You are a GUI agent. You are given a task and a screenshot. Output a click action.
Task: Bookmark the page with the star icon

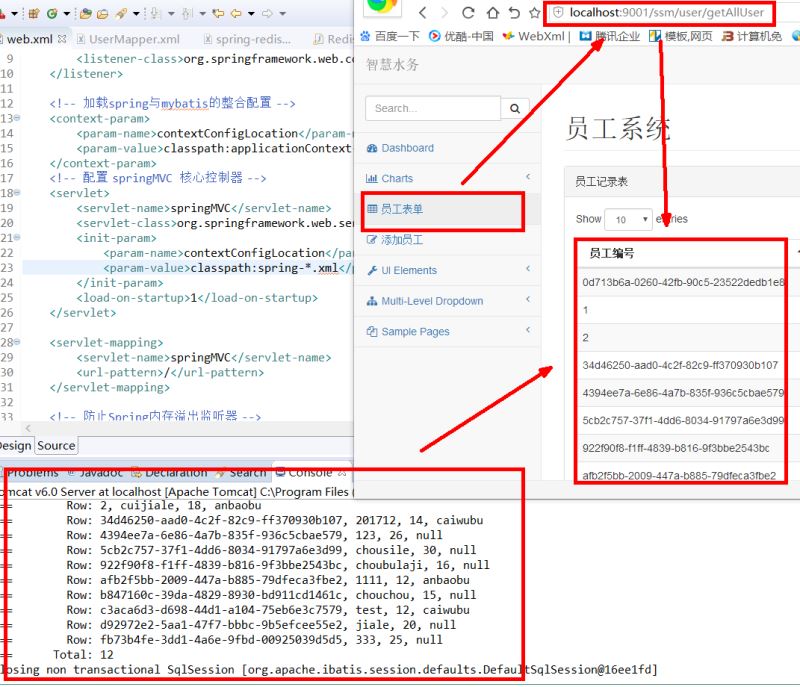[535, 13]
